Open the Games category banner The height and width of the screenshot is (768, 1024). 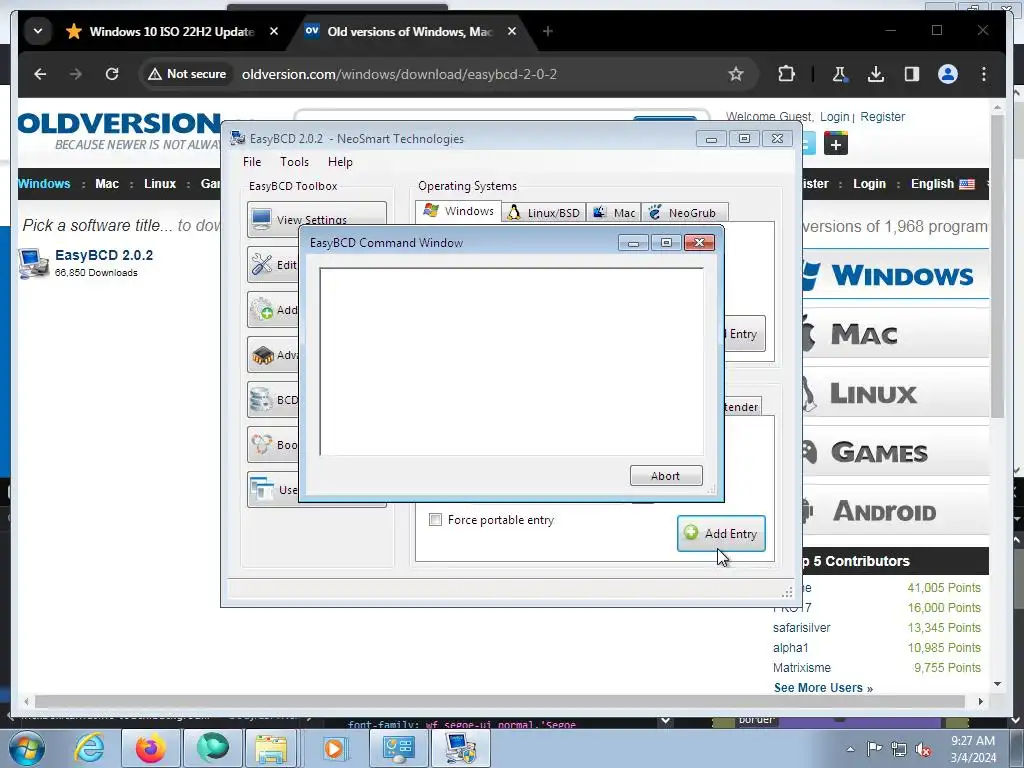click(x=895, y=452)
